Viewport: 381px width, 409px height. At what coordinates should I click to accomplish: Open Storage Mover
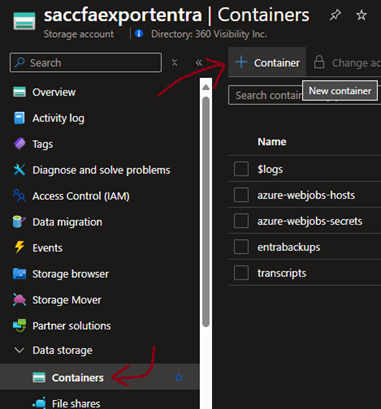pos(66,300)
